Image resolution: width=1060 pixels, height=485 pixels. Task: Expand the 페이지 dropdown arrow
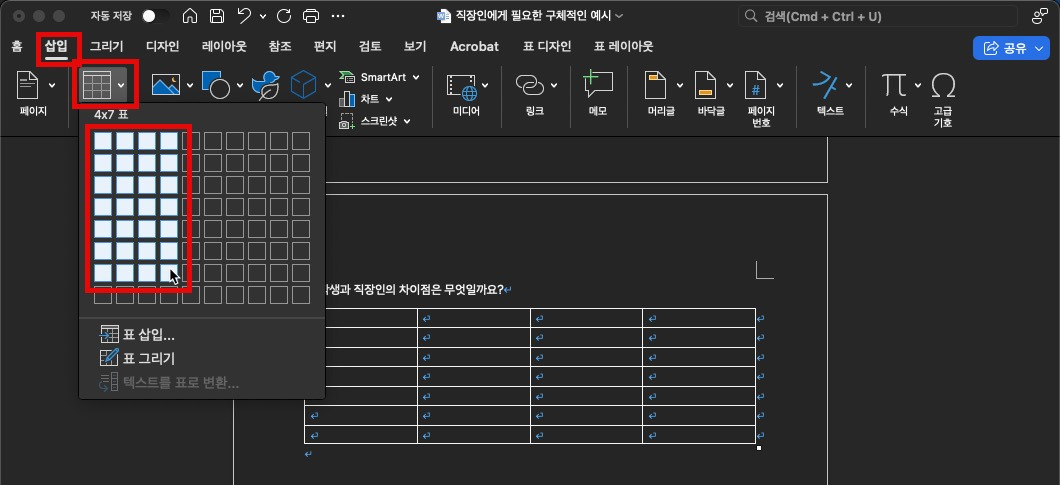(52, 85)
